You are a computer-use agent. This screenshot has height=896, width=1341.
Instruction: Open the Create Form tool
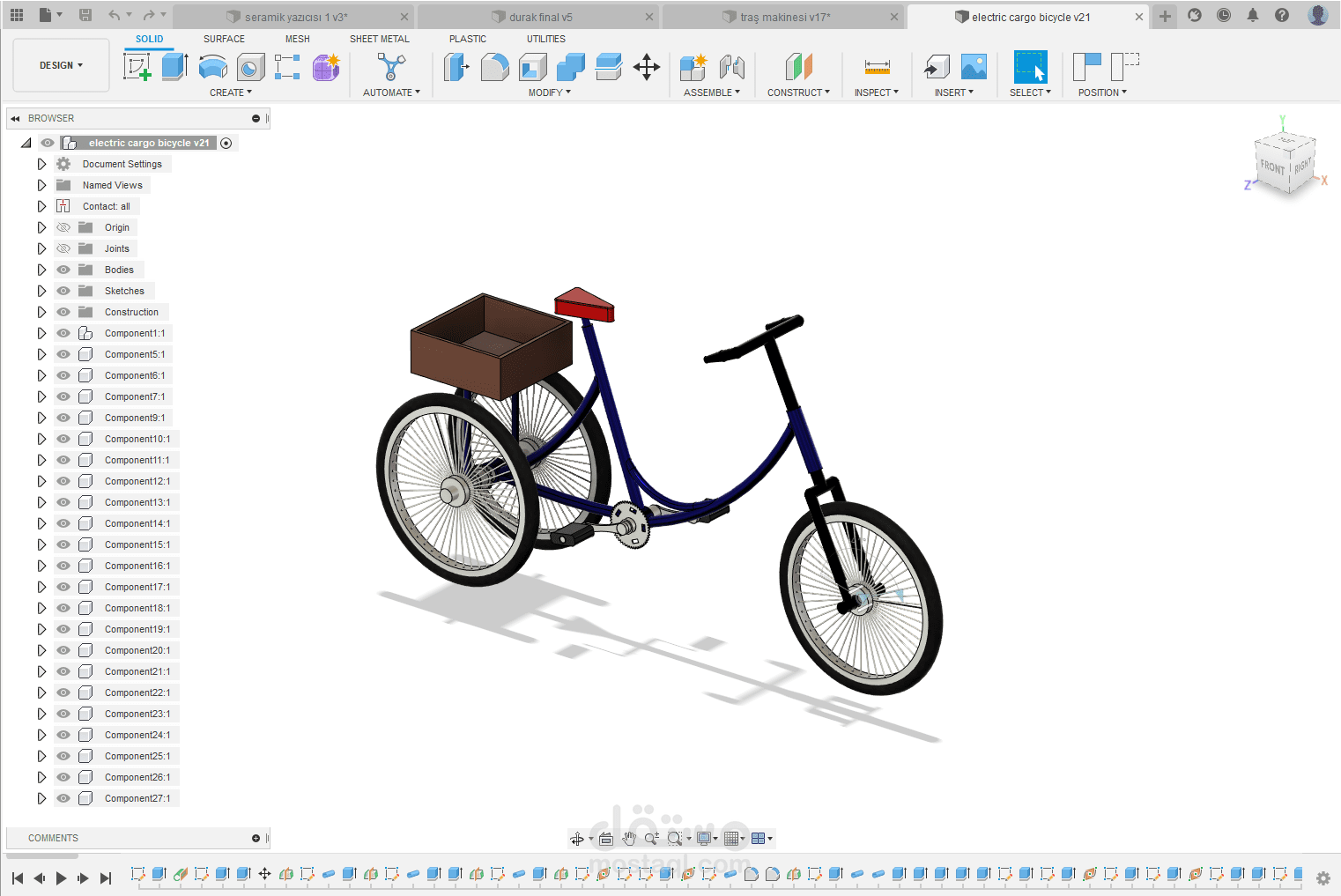(x=326, y=67)
